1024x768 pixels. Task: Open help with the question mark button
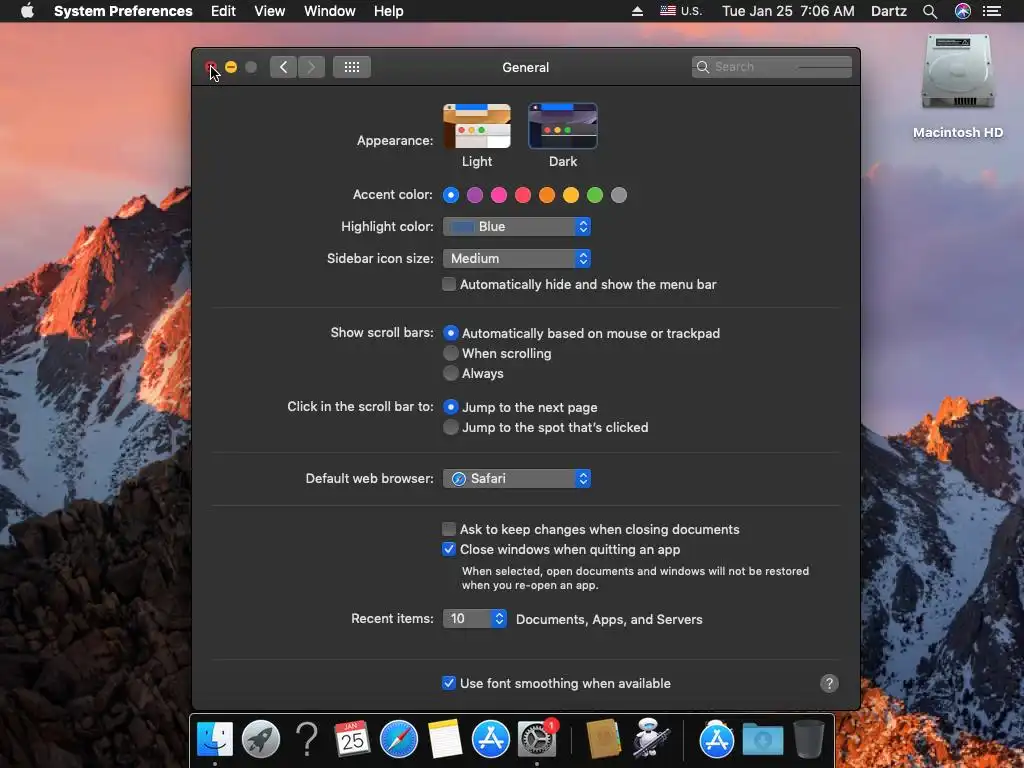pos(829,683)
